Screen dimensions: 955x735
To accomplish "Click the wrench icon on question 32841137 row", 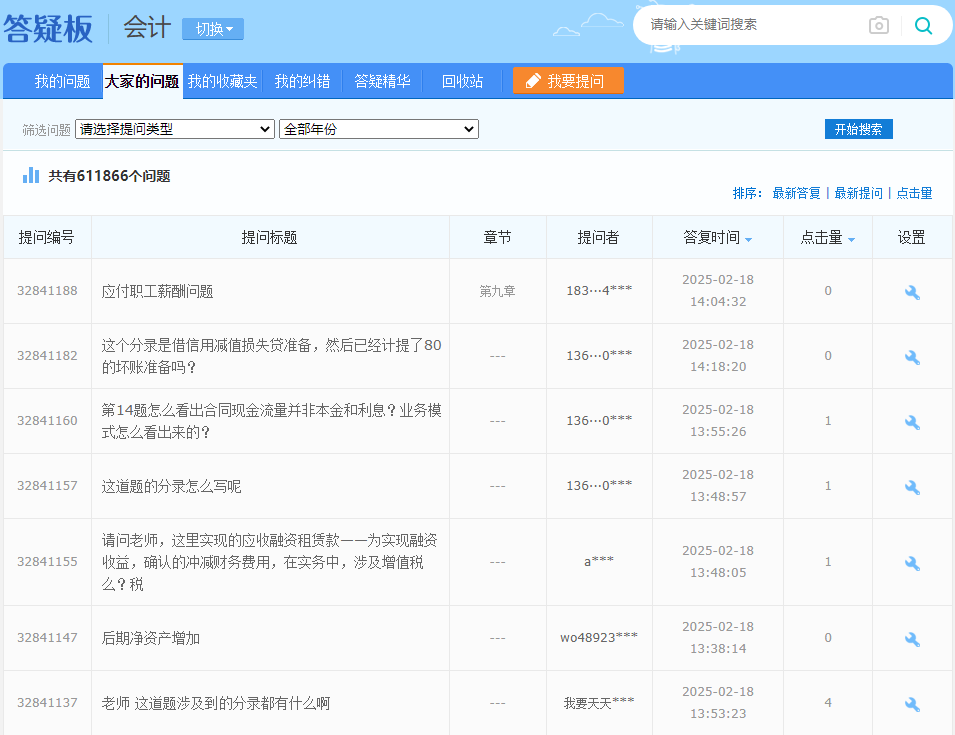I will 911,704.
